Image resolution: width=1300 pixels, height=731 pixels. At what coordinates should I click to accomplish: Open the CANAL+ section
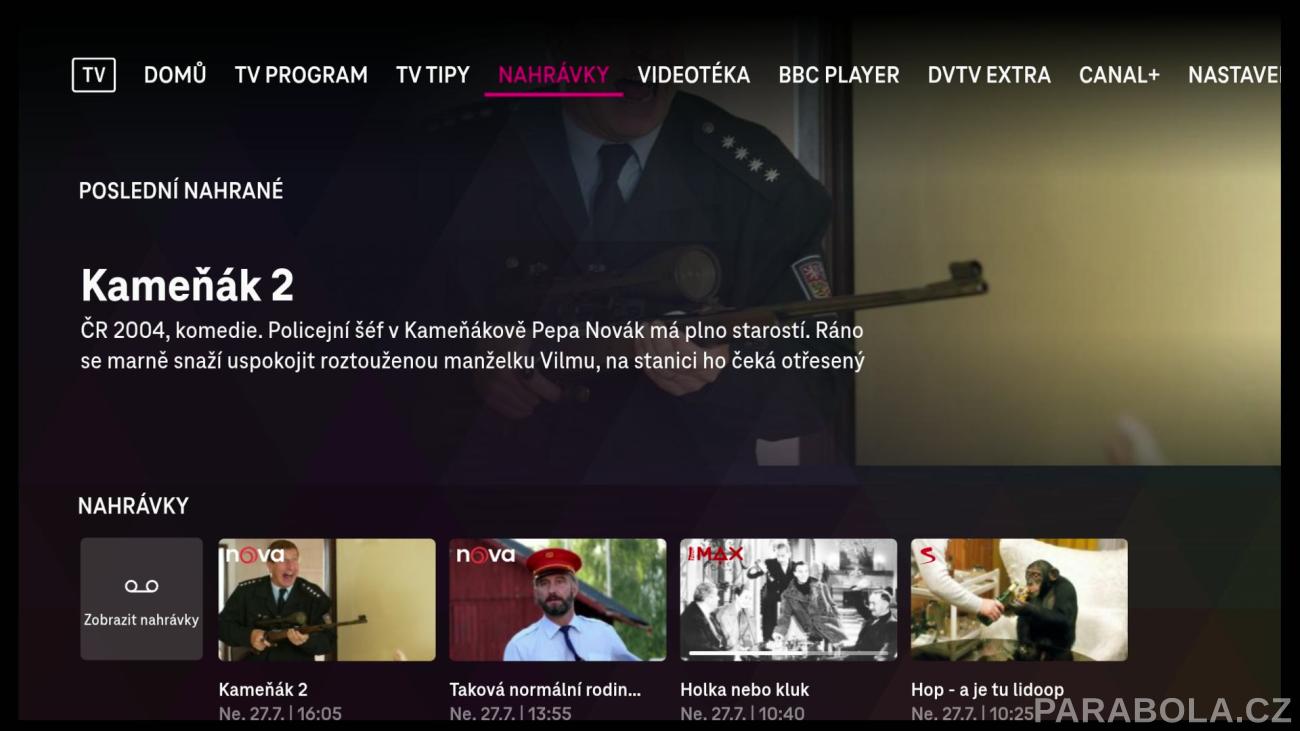(x=1119, y=75)
